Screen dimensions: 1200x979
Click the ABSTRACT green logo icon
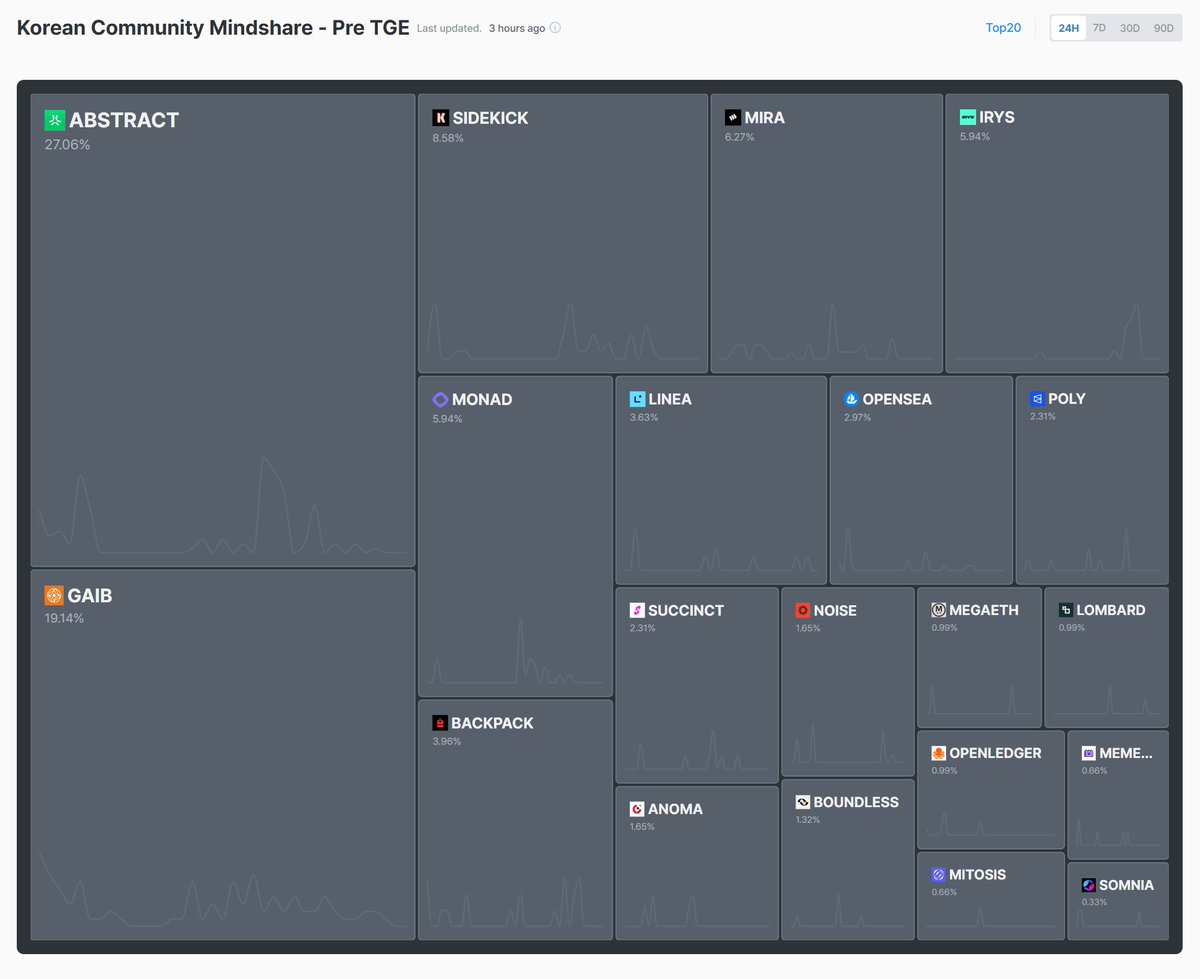click(54, 120)
